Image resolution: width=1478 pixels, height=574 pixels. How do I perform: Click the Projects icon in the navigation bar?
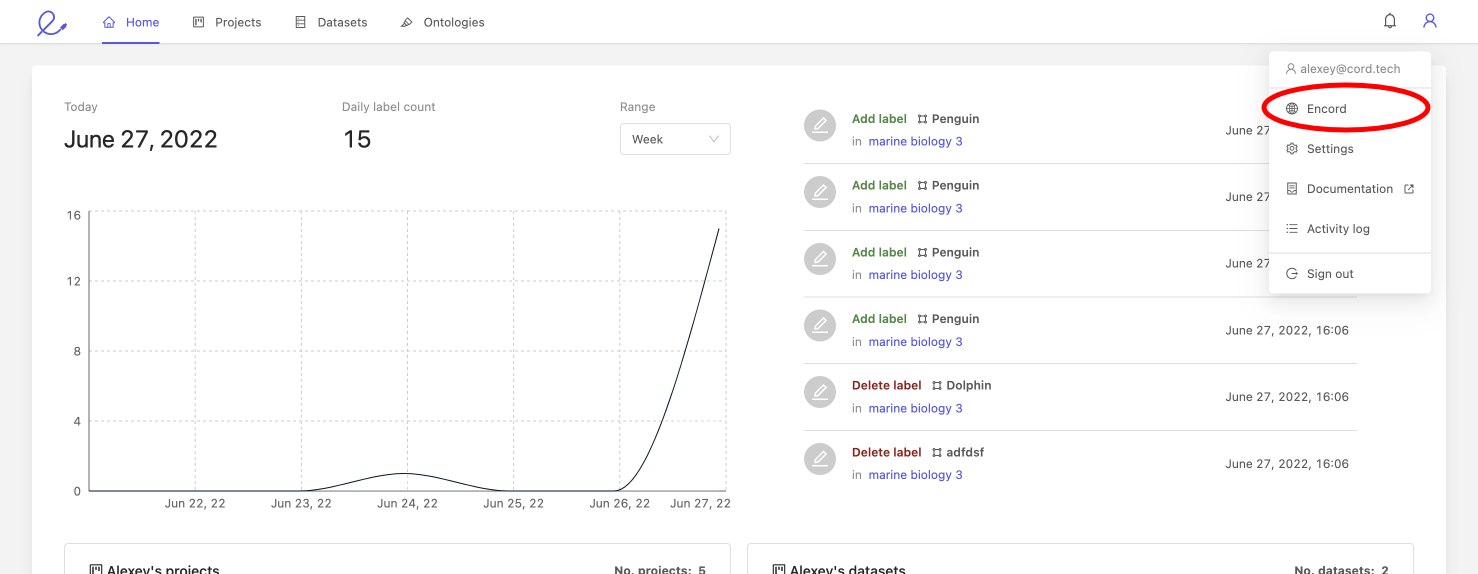(199, 22)
